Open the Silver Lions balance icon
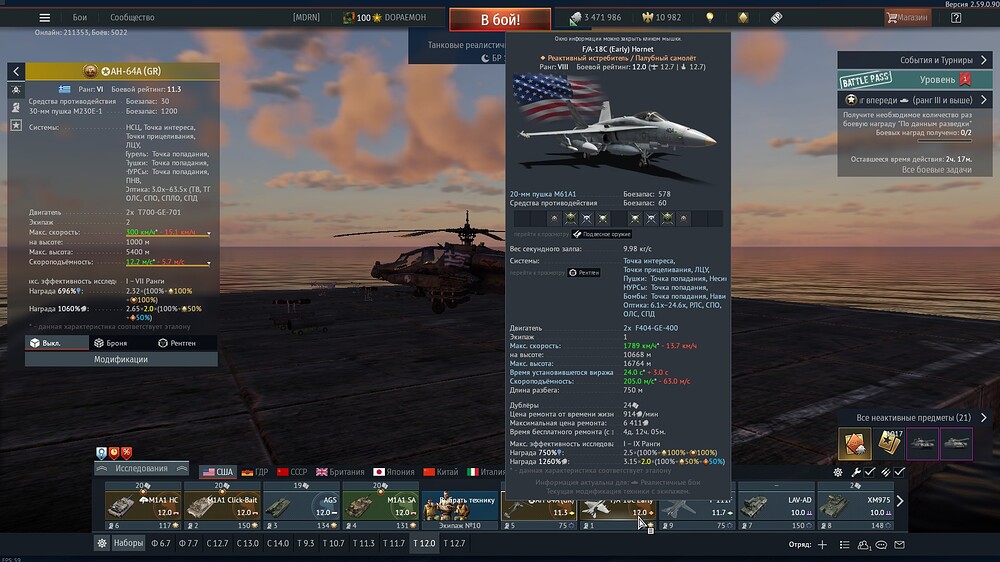The width and height of the screenshot is (1000, 562). 575,18
